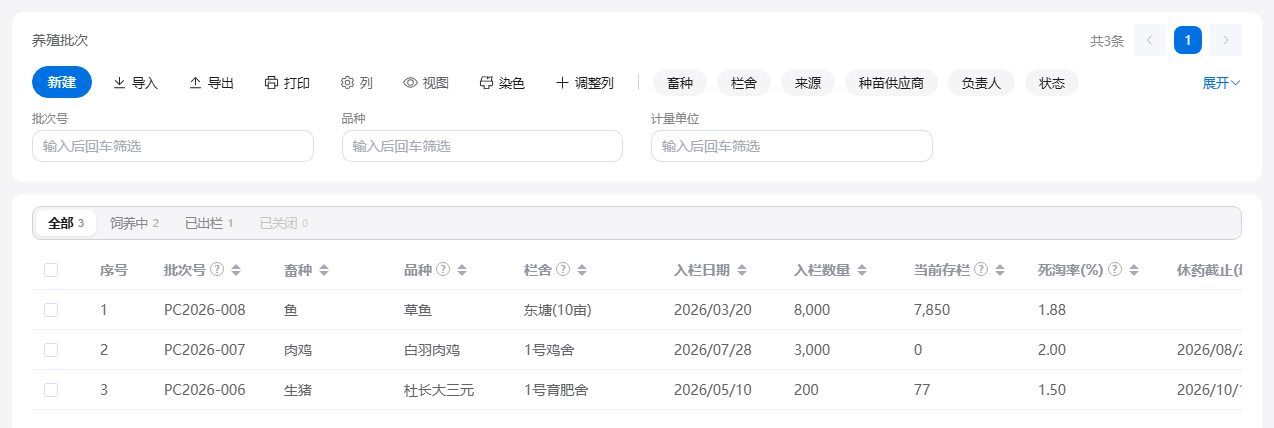Click the 共3条 total count text
Image resolution: width=1274 pixels, height=428 pixels.
[1107, 41]
